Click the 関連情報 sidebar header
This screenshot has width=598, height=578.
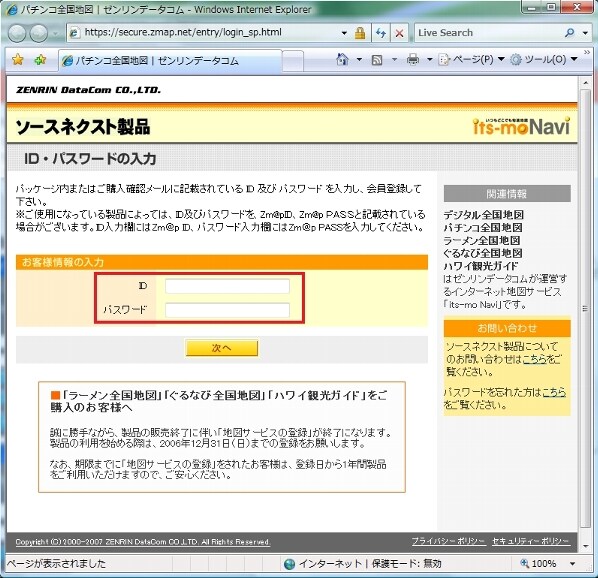(x=507, y=194)
